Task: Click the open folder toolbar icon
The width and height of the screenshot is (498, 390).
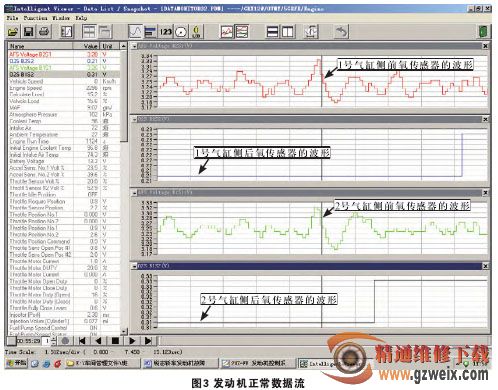Action: pos(13,32)
